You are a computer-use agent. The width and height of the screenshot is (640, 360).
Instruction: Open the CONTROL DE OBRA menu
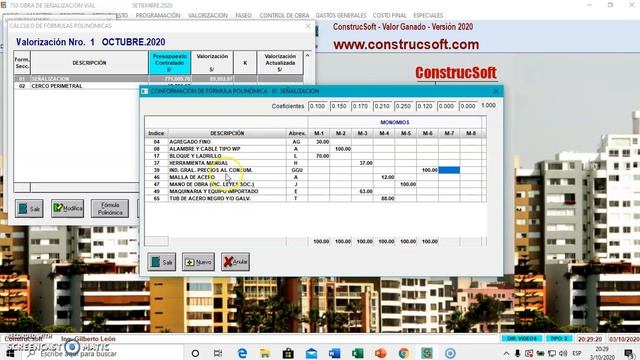(x=284, y=16)
